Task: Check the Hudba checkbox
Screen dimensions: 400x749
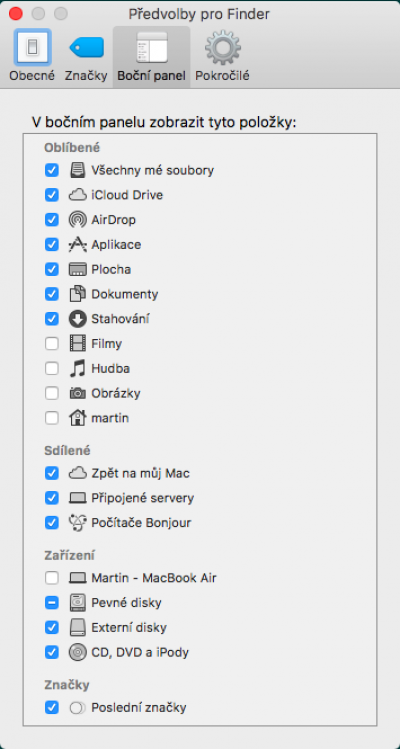Action: coord(52,368)
